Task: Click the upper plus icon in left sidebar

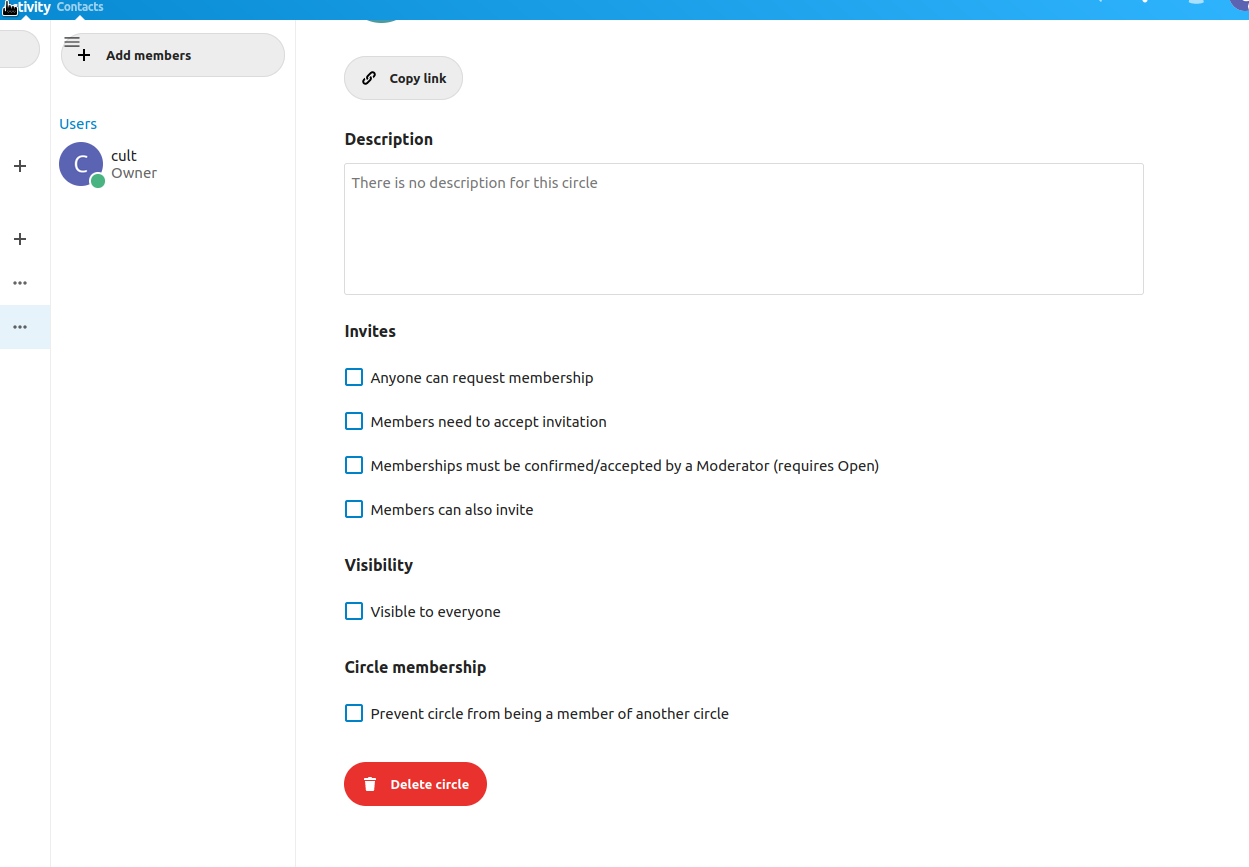Action: pos(20,166)
